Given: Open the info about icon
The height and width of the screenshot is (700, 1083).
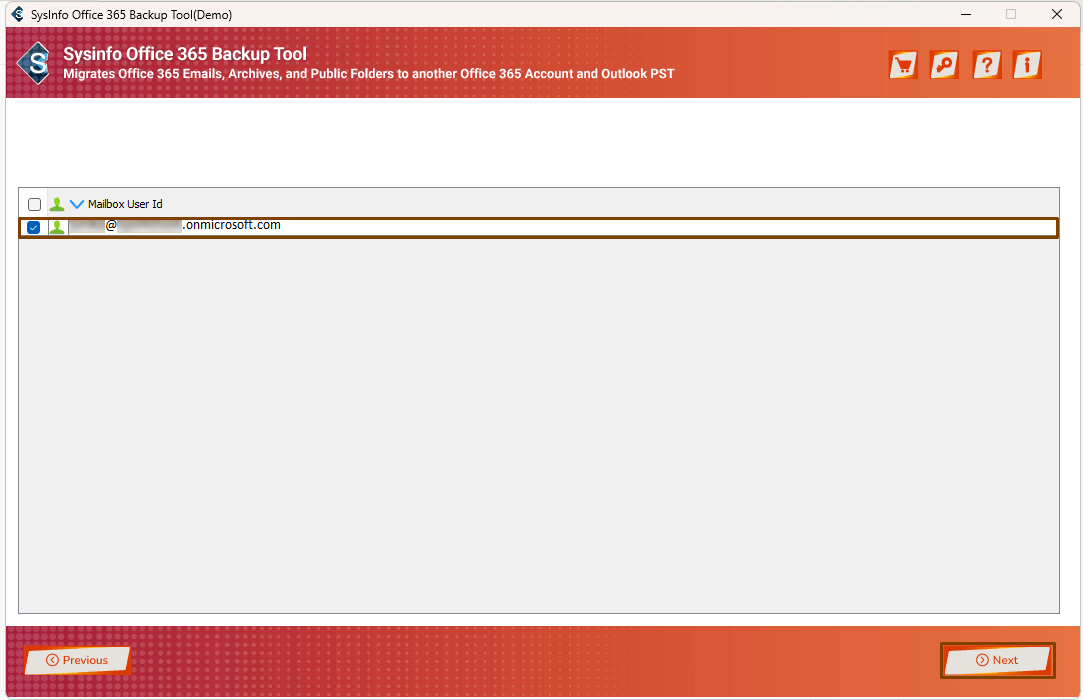Looking at the screenshot, I should (1027, 65).
